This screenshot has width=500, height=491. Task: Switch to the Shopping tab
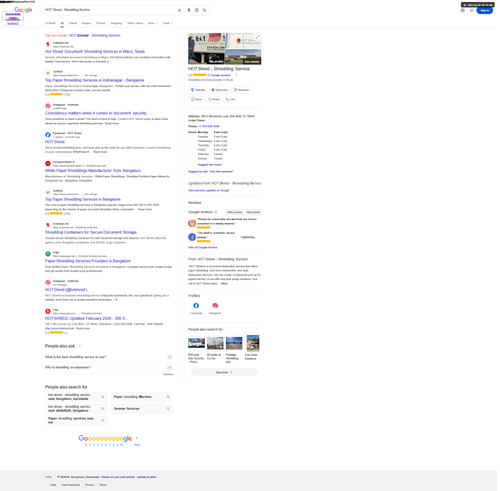pos(116,23)
